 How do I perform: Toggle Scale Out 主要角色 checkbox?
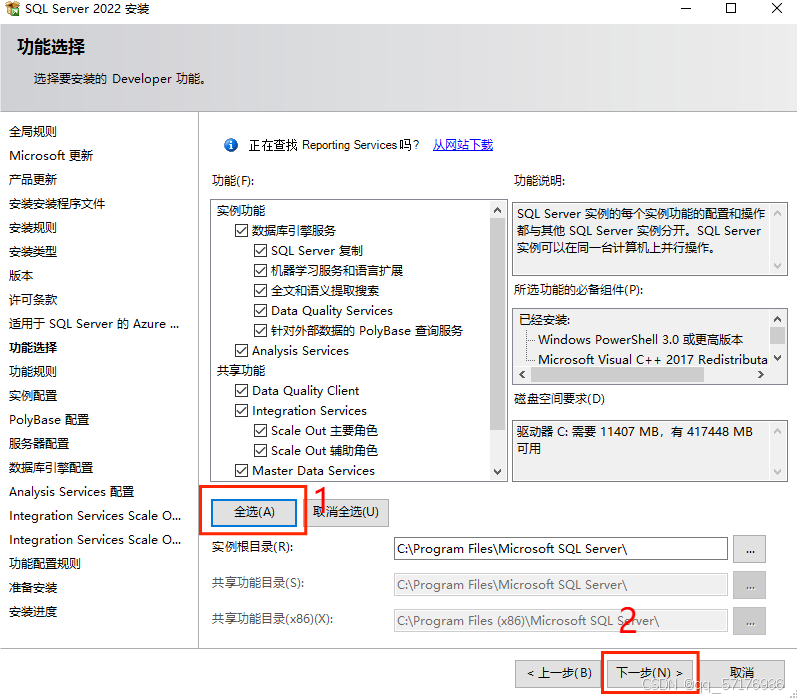coord(260,431)
